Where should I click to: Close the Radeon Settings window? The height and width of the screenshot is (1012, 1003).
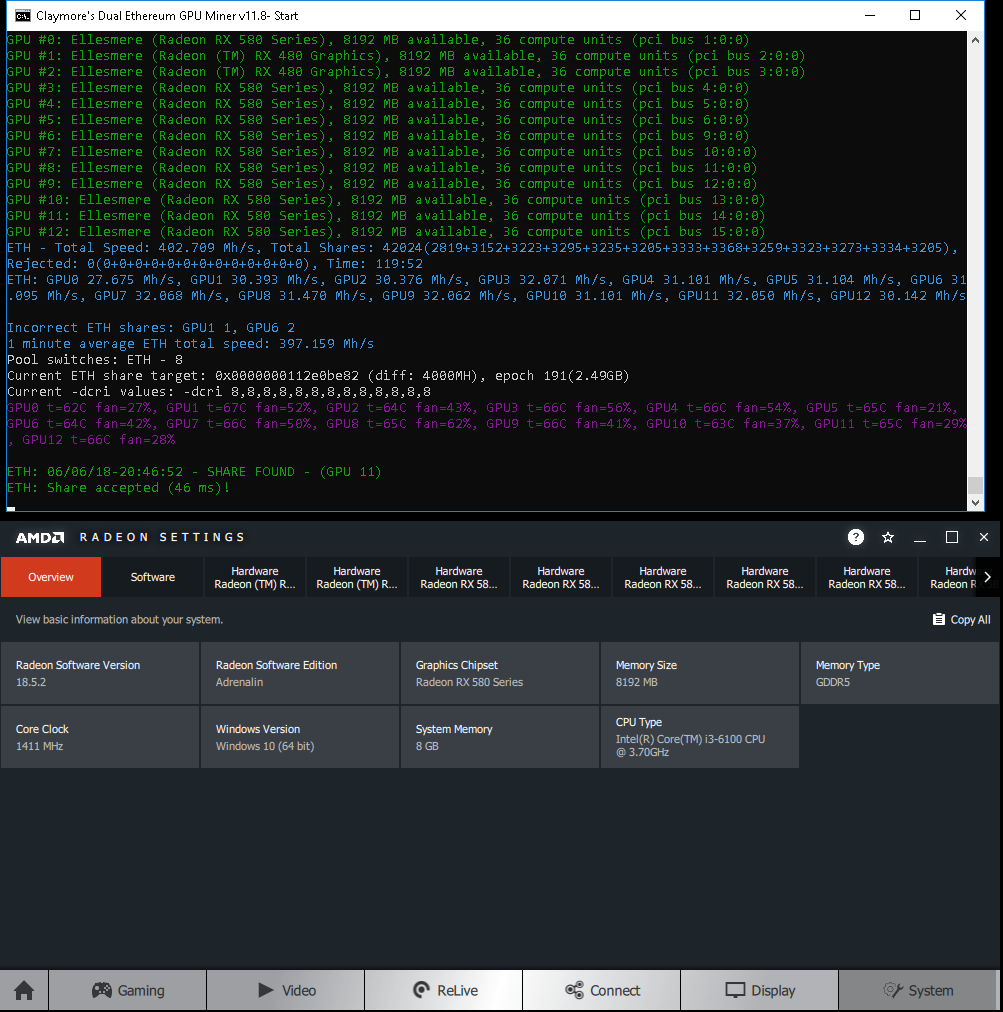(x=984, y=537)
